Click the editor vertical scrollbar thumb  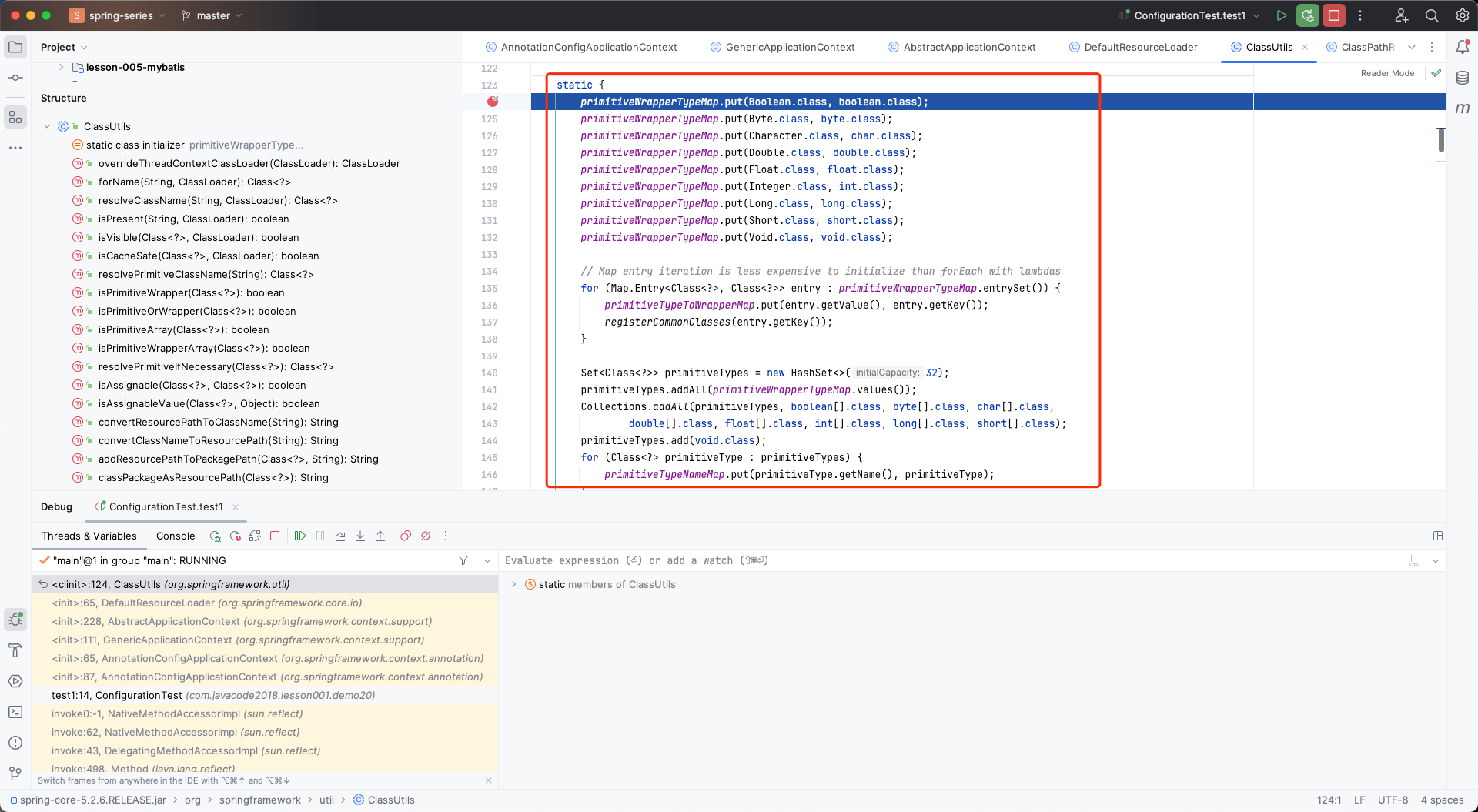coord(1440,139)
